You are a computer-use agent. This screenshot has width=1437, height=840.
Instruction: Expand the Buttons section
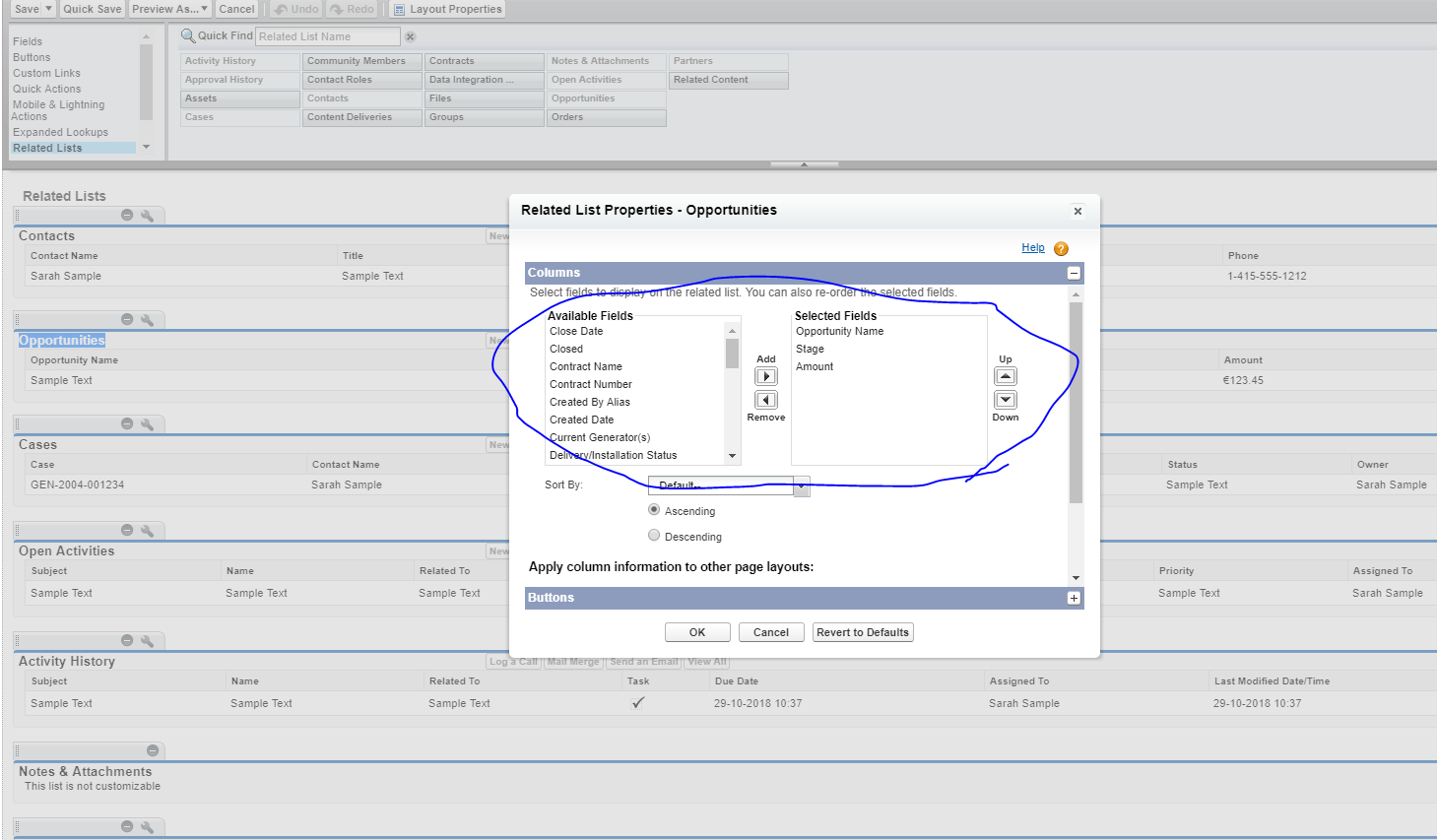pos(1074,598)
